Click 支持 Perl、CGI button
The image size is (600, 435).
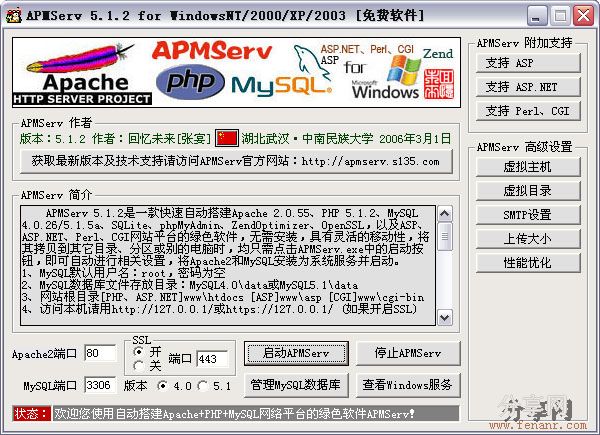tap(528, 111)
